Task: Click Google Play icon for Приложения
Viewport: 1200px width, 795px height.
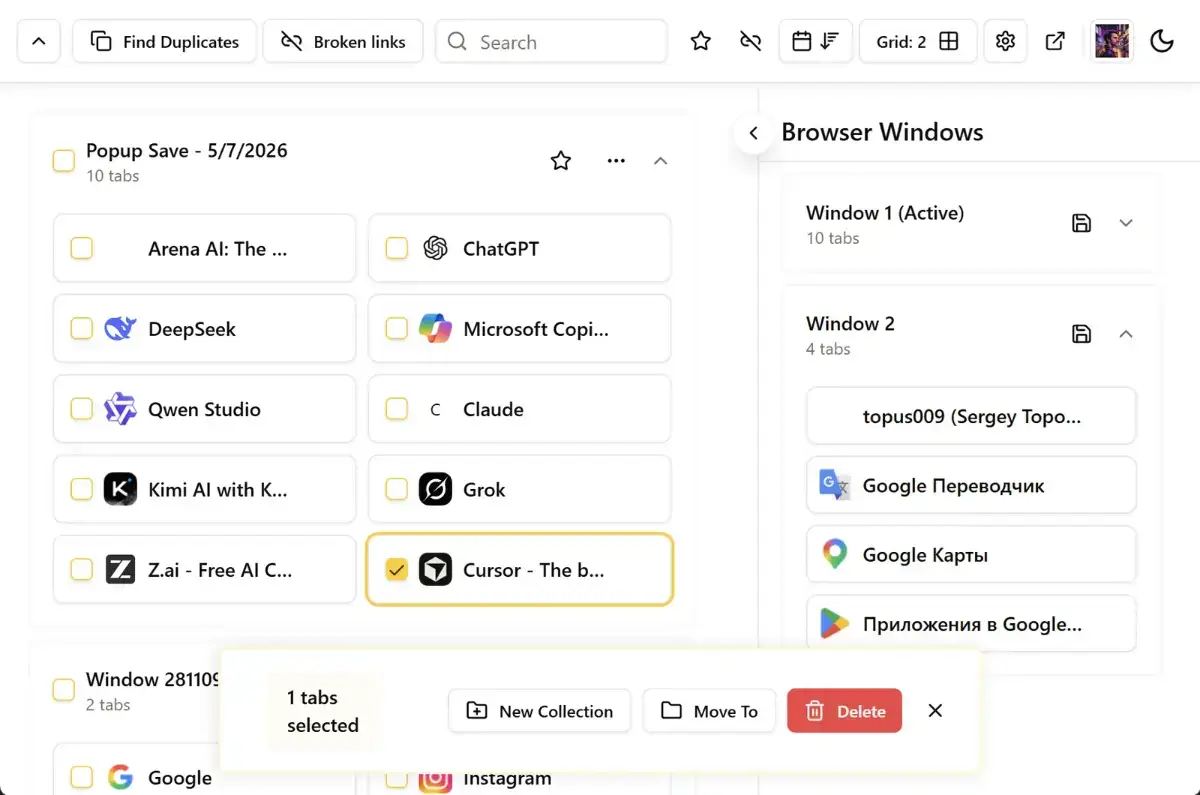Action: tap(835, 624)
